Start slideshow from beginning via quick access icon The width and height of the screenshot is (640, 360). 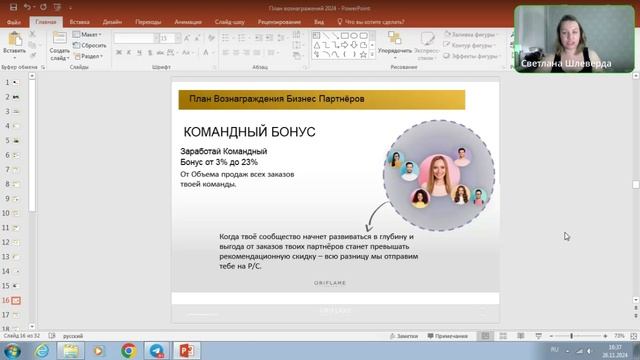click(57, 7)
